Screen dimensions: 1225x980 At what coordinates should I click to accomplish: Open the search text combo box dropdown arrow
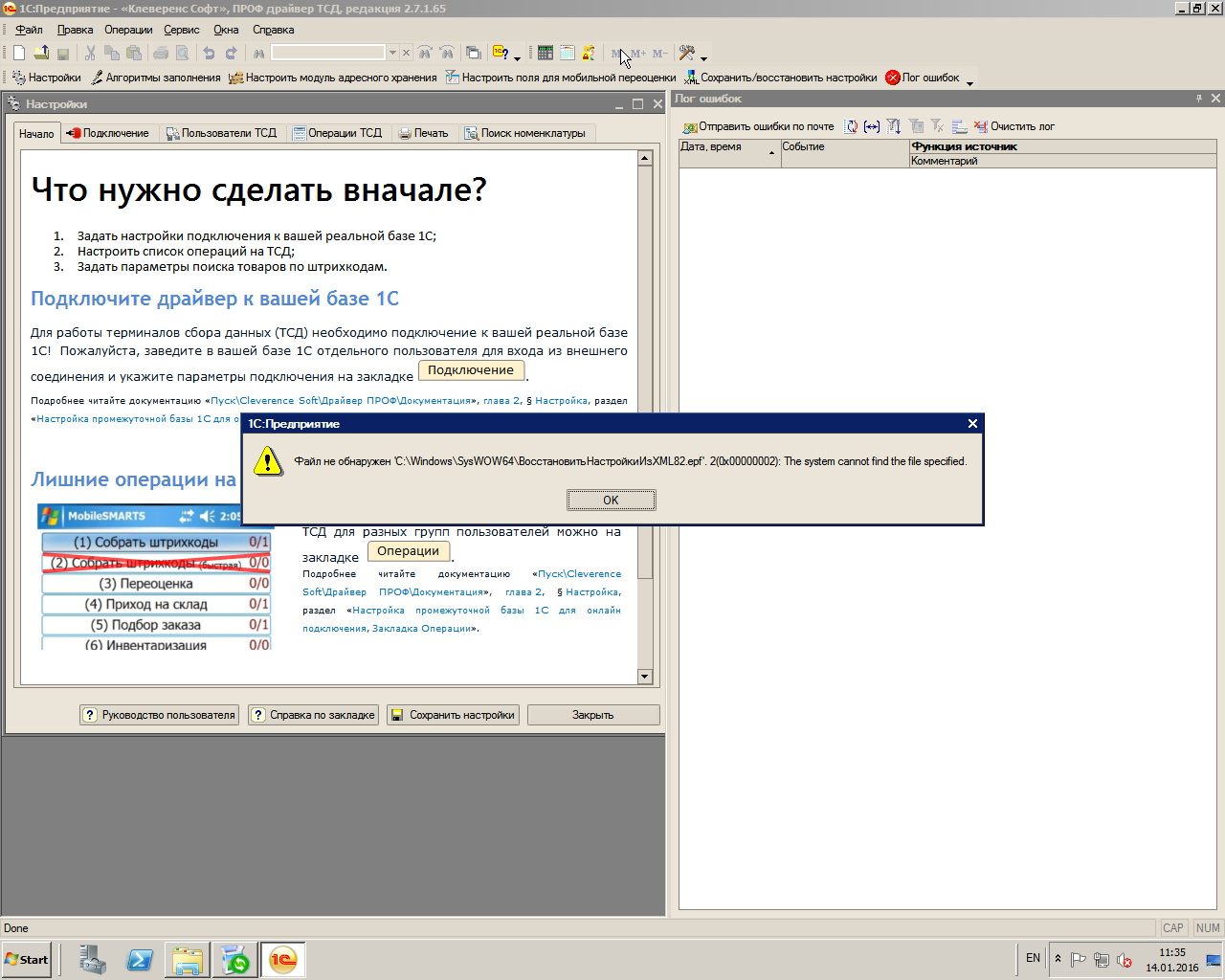click(392, 53)
